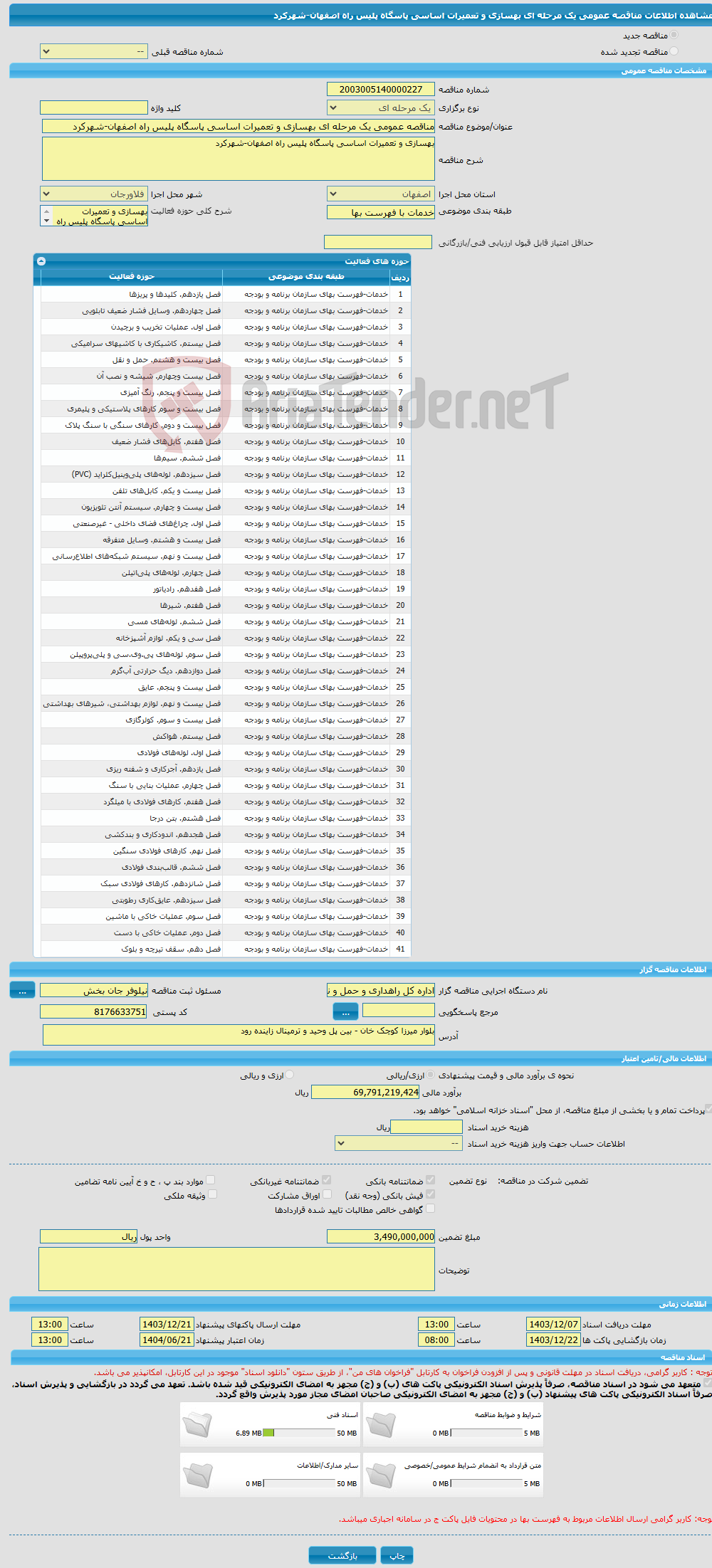Click the مبلغ تضمین field
Screen dimensions: 712x1568
click(x=381, y=1236)
